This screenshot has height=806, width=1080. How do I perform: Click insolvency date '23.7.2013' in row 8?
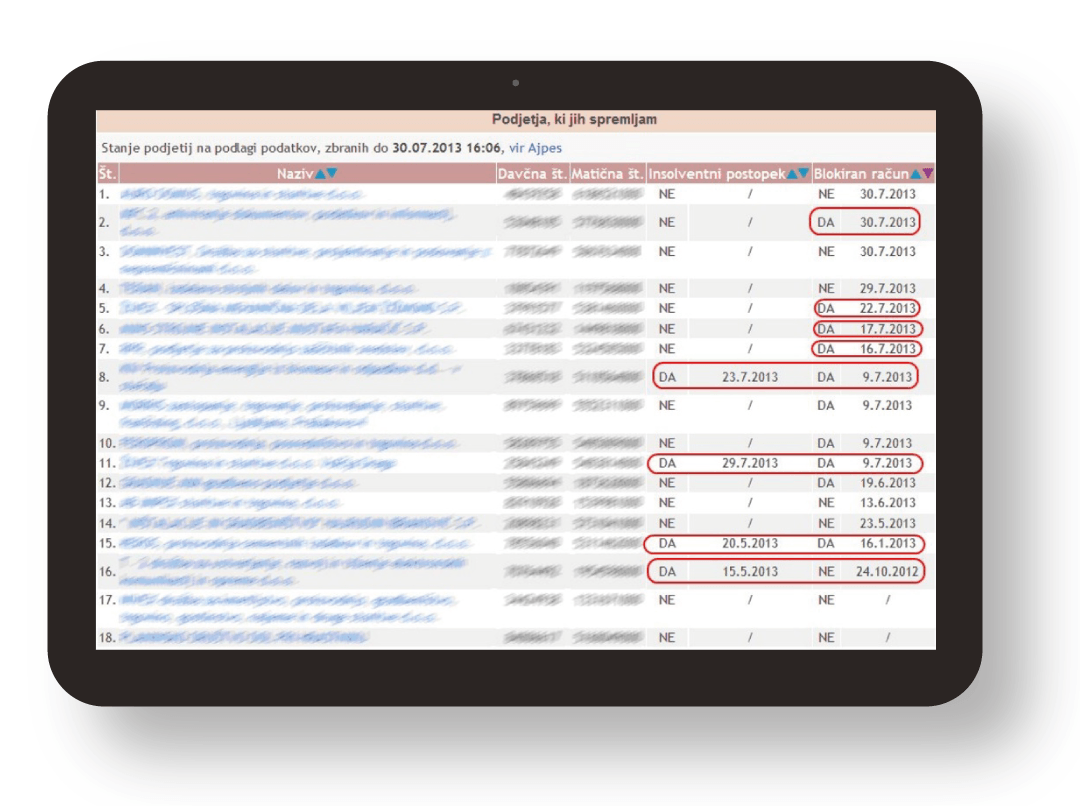point(750,378)
